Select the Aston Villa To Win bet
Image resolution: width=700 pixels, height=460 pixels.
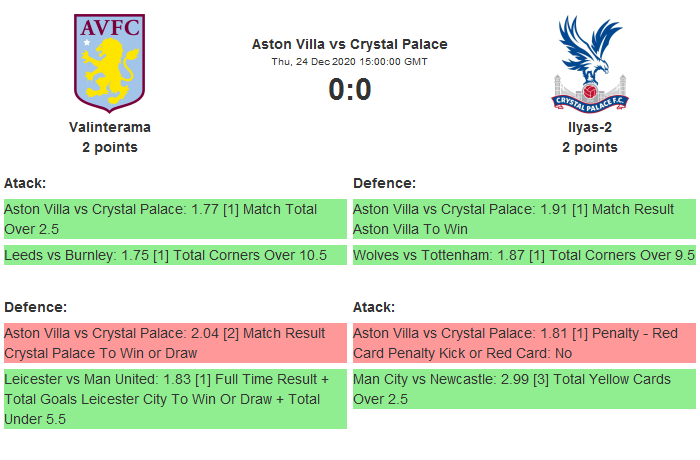(x=523, y=219)
